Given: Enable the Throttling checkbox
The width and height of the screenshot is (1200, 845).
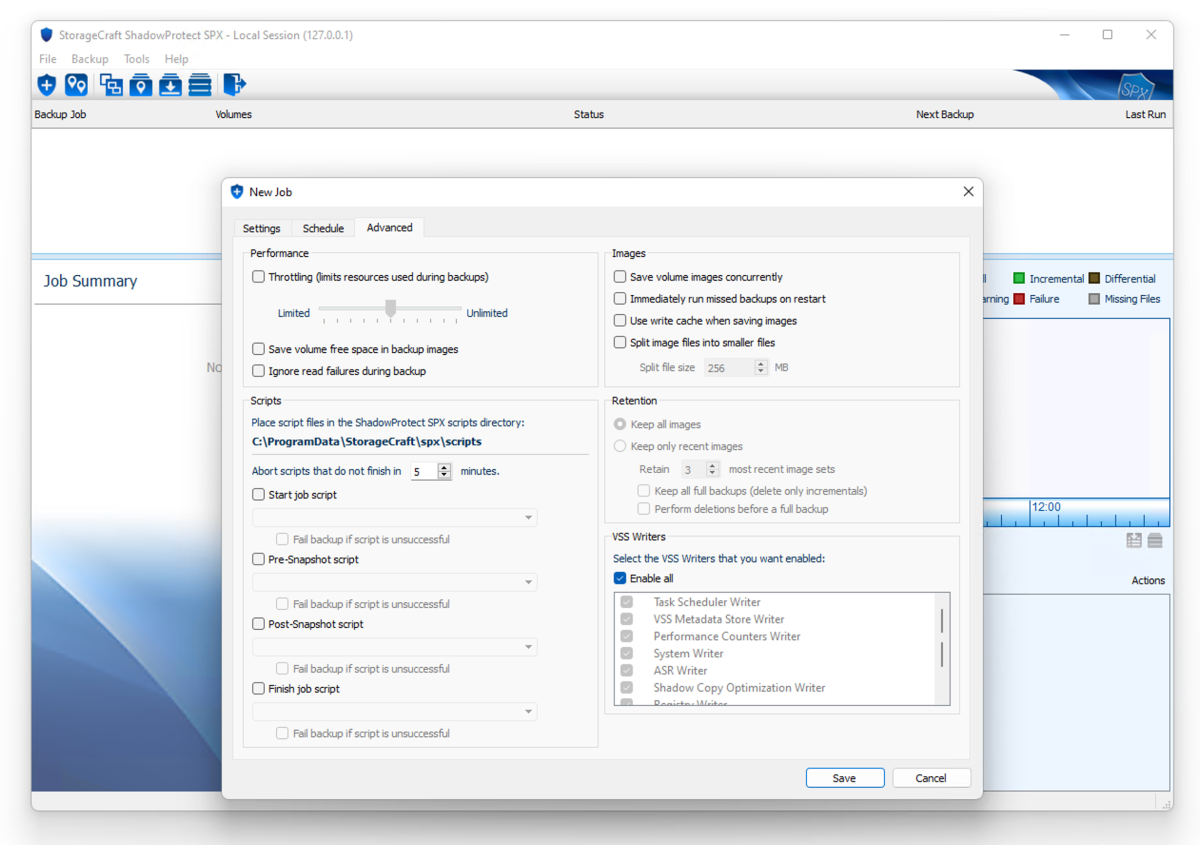Looking at the screenshot, I should 259,277.
